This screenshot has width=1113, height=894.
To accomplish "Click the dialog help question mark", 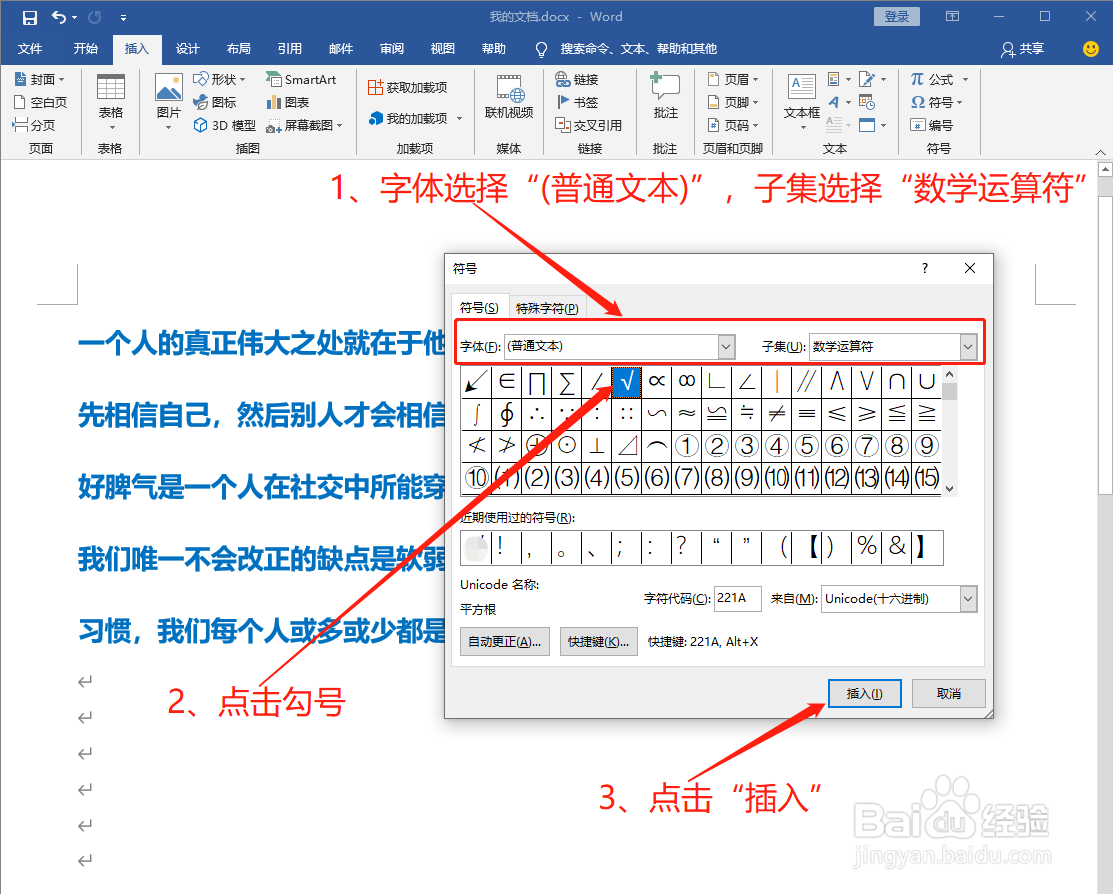I will click(924, 268).
